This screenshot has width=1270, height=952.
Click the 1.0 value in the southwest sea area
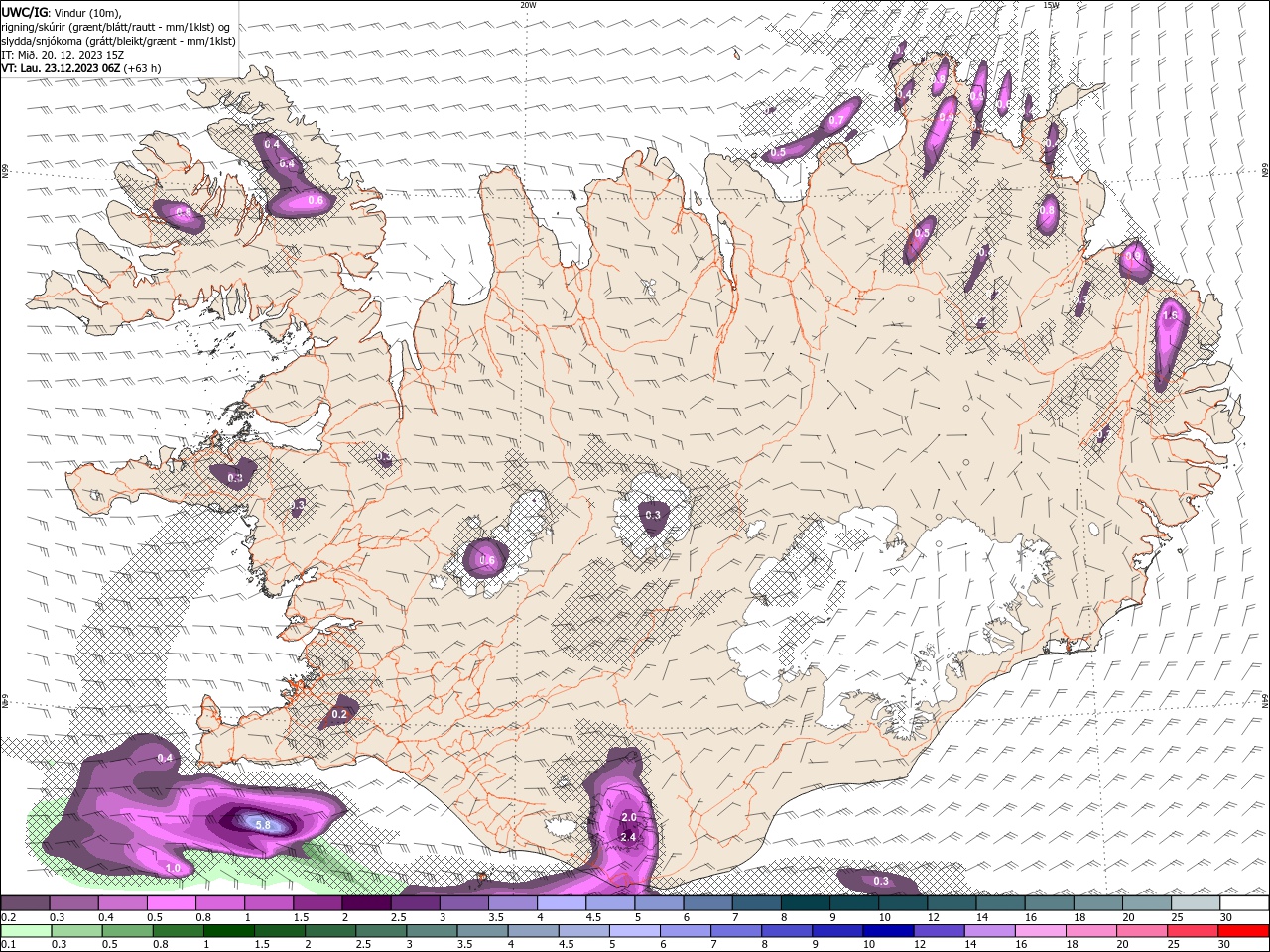(x=173, y=868)
